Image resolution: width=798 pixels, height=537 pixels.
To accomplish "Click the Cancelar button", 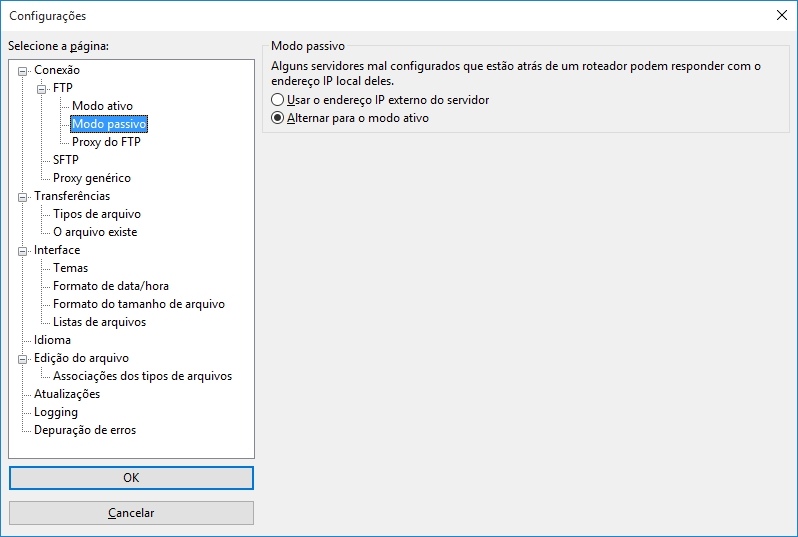I will pos(131,513).
